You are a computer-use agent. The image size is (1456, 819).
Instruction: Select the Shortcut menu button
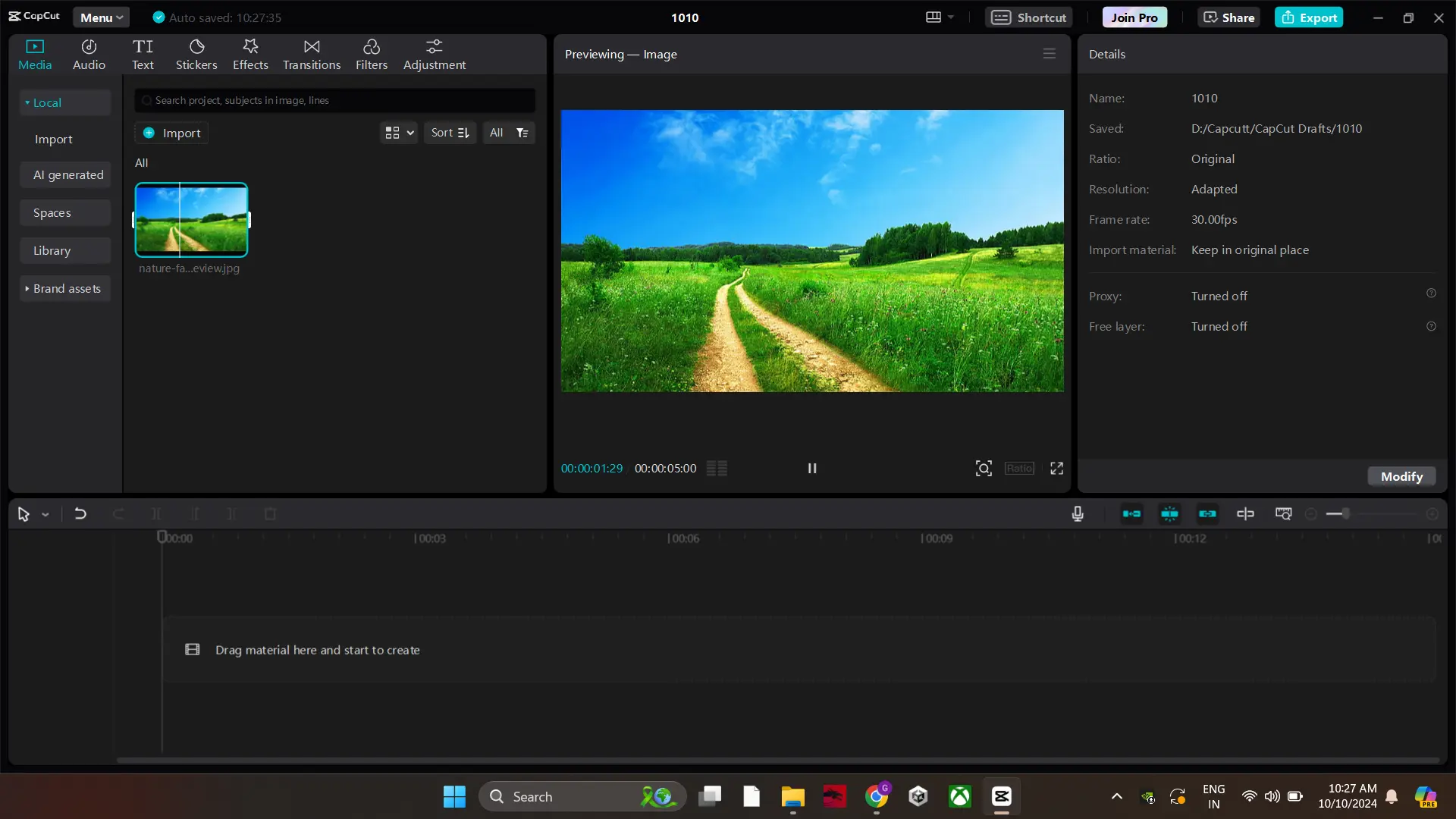pyautogui.click(x=1030, y=17)
